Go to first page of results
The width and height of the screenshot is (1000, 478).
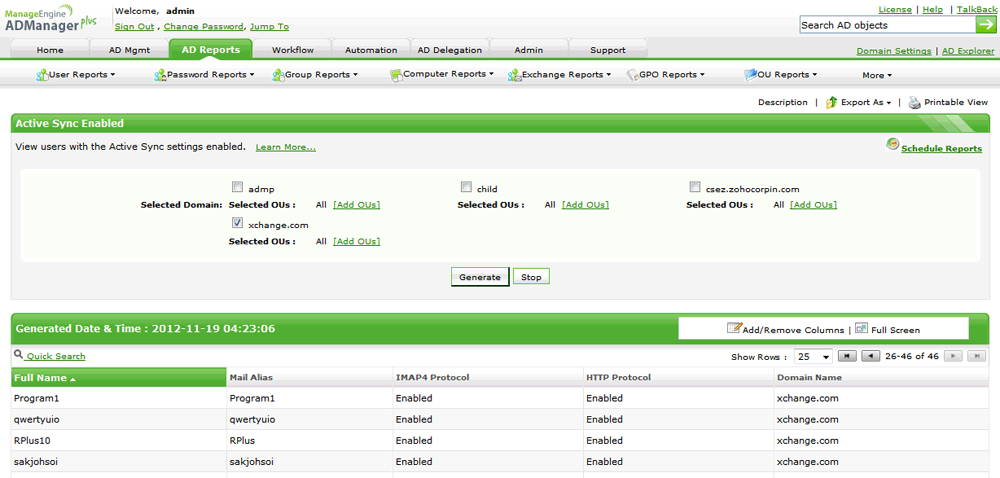847,356
